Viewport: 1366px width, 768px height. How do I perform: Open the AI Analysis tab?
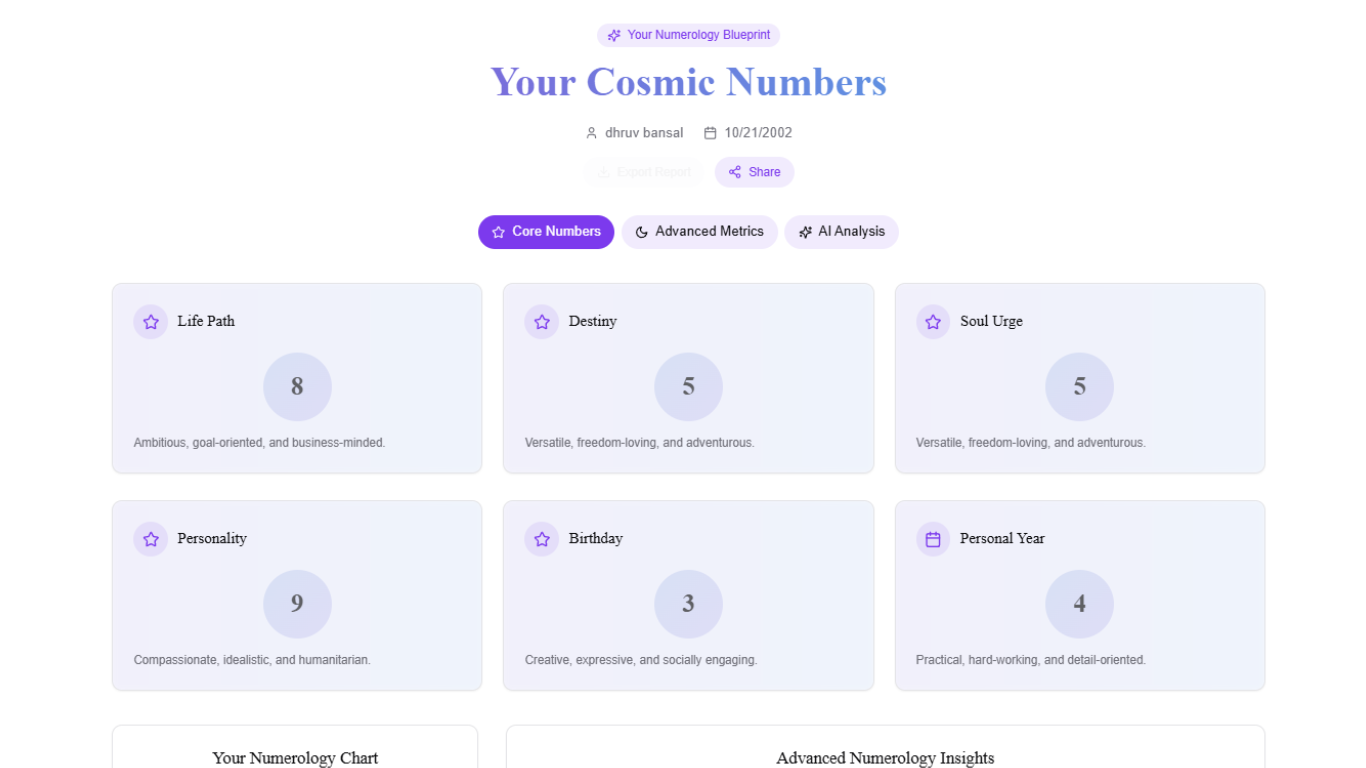(841, 232)
